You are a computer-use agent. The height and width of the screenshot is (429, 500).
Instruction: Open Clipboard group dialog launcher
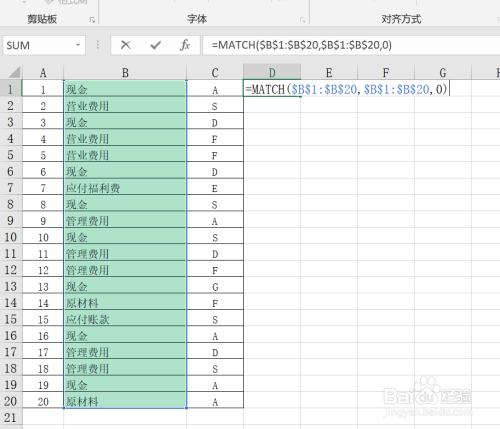tap(92, 20)
